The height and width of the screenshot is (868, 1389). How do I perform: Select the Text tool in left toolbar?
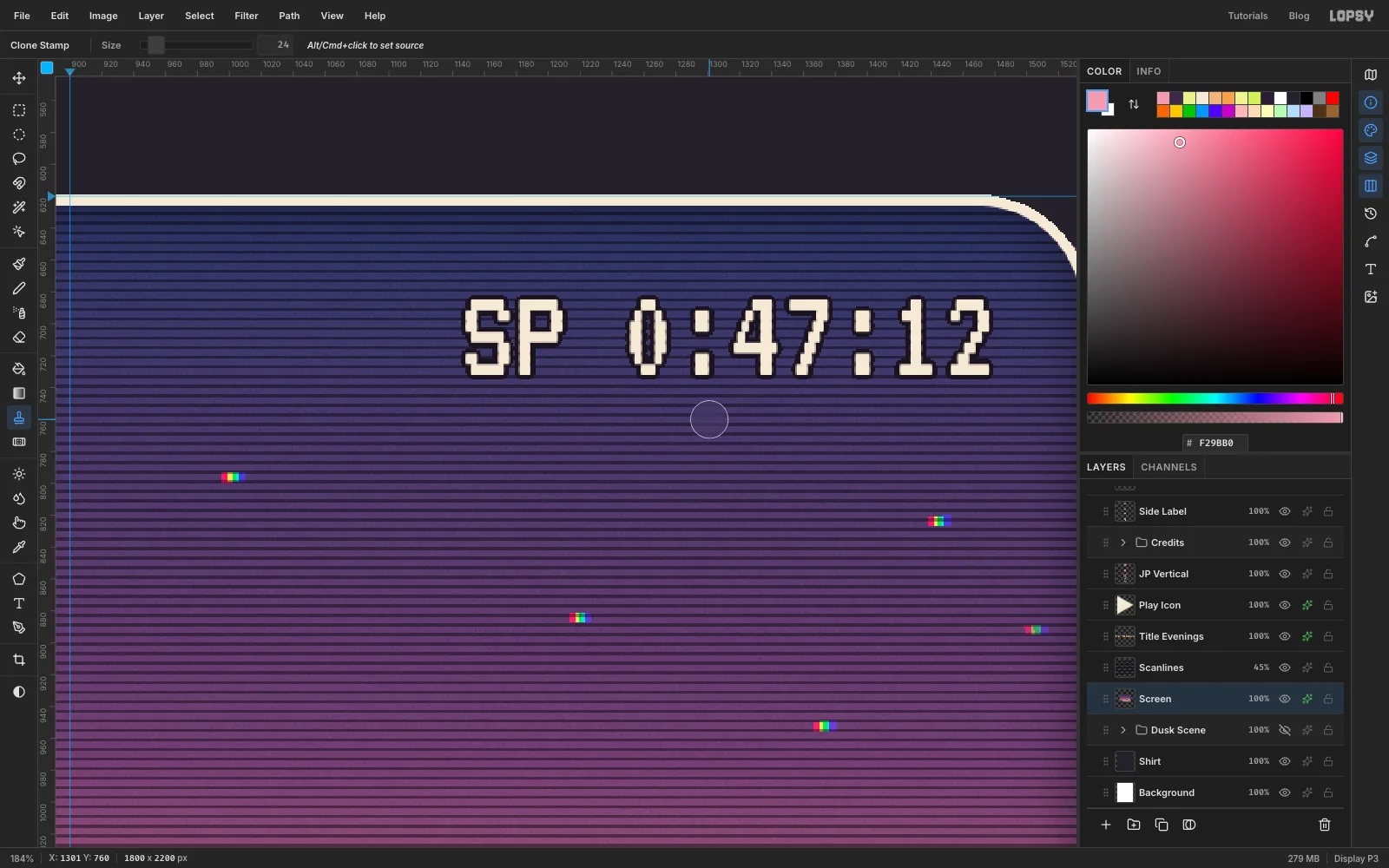(19, 603)
